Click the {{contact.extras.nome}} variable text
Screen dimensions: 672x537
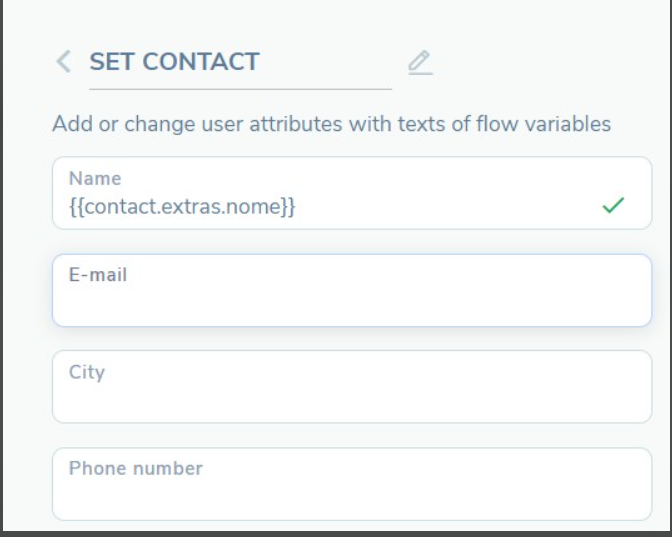(182, 207)
